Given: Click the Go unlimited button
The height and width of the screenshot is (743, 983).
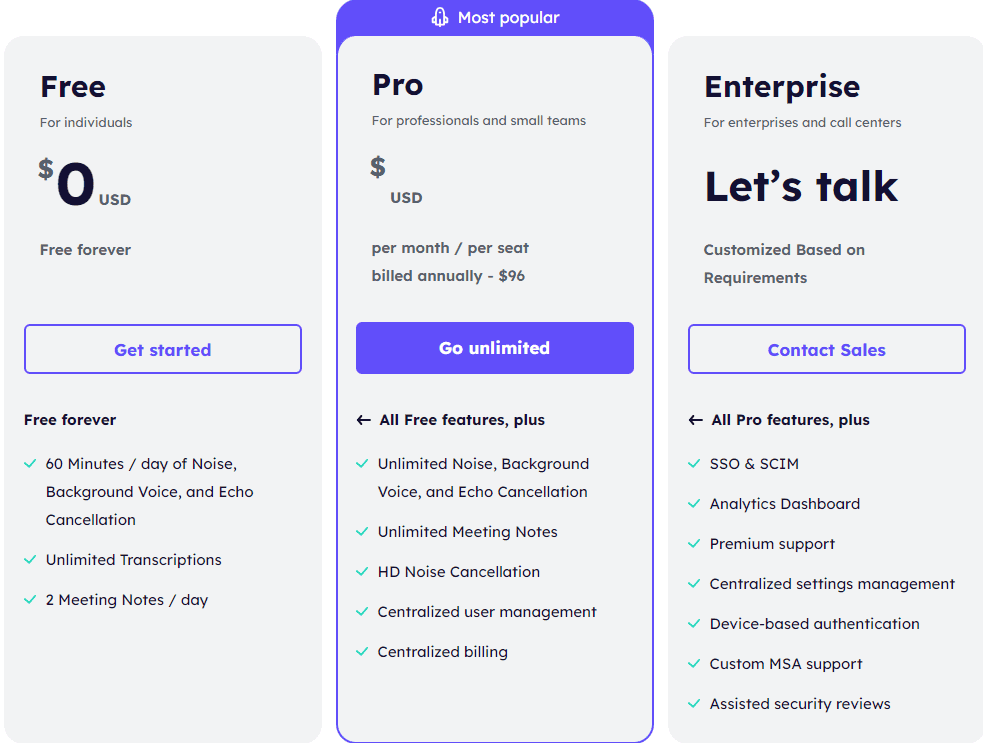Looking at the screenshot, I should coord(495,348).
